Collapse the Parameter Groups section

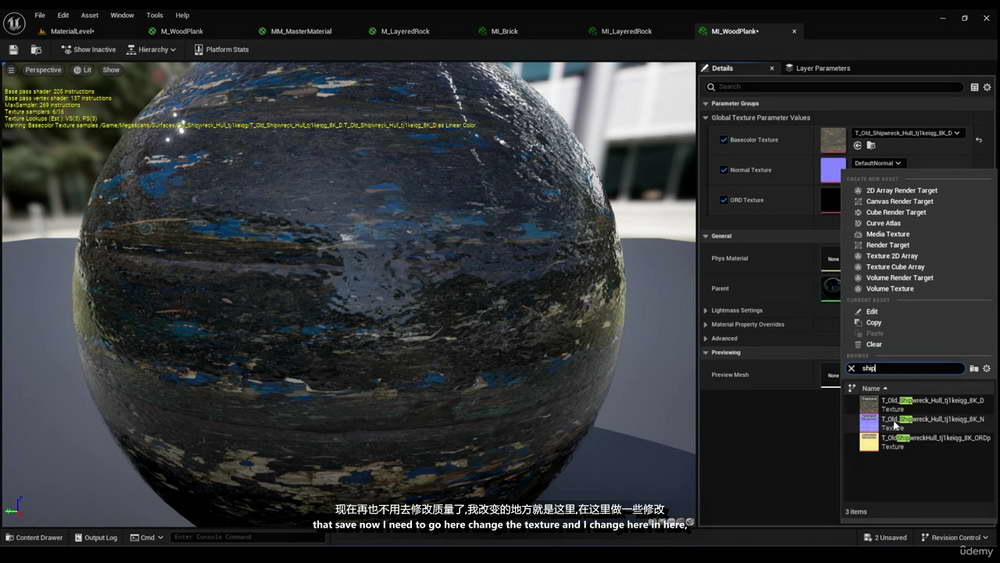706,103
